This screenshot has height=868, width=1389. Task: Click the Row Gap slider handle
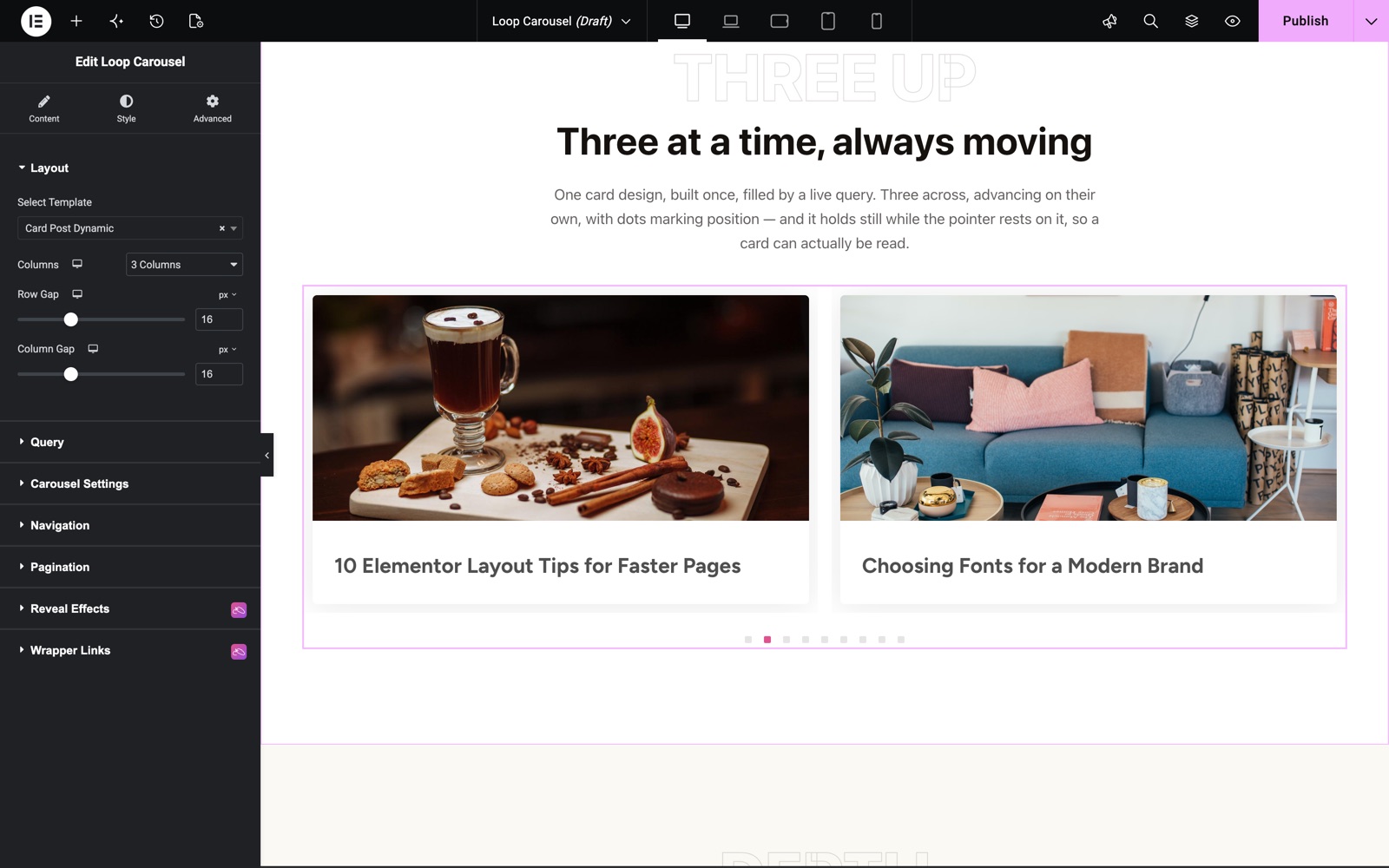(x=71, y=319)
